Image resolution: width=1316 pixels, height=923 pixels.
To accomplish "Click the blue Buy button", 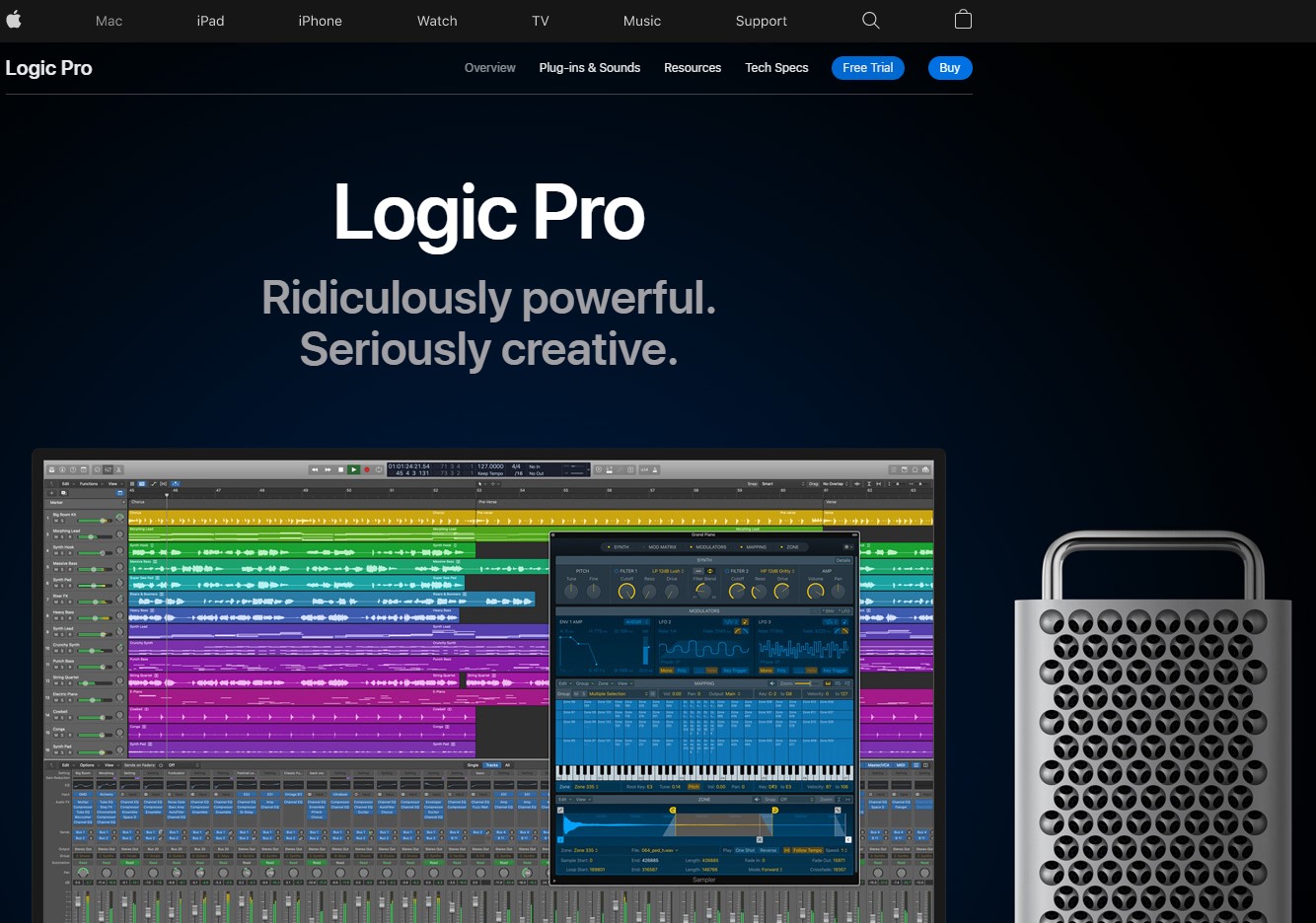I will (x=950, y=68).
